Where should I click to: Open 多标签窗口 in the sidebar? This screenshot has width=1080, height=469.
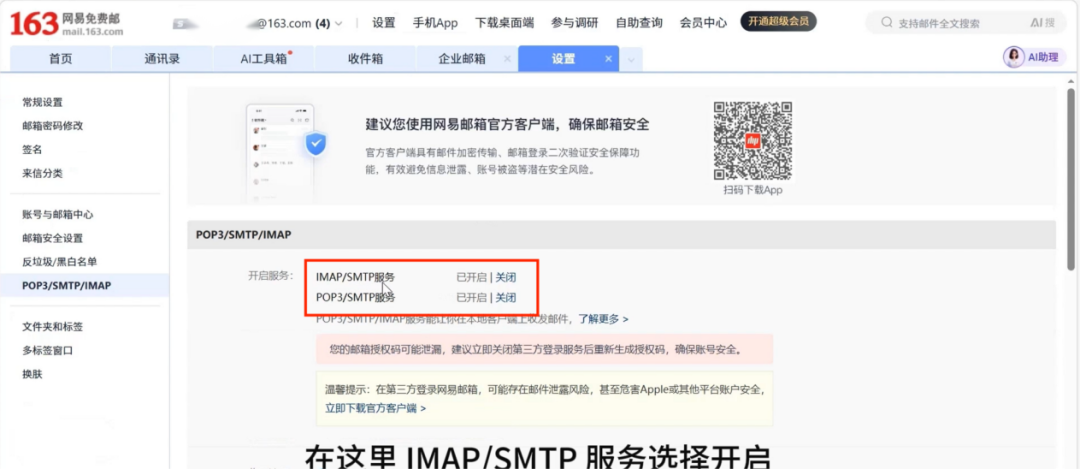pyautogui.click(x=48, y=350)
